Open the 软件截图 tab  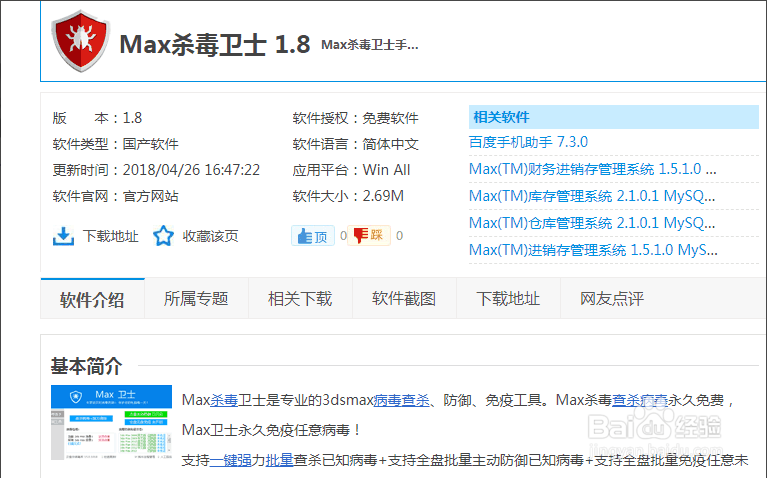[404, 299]
